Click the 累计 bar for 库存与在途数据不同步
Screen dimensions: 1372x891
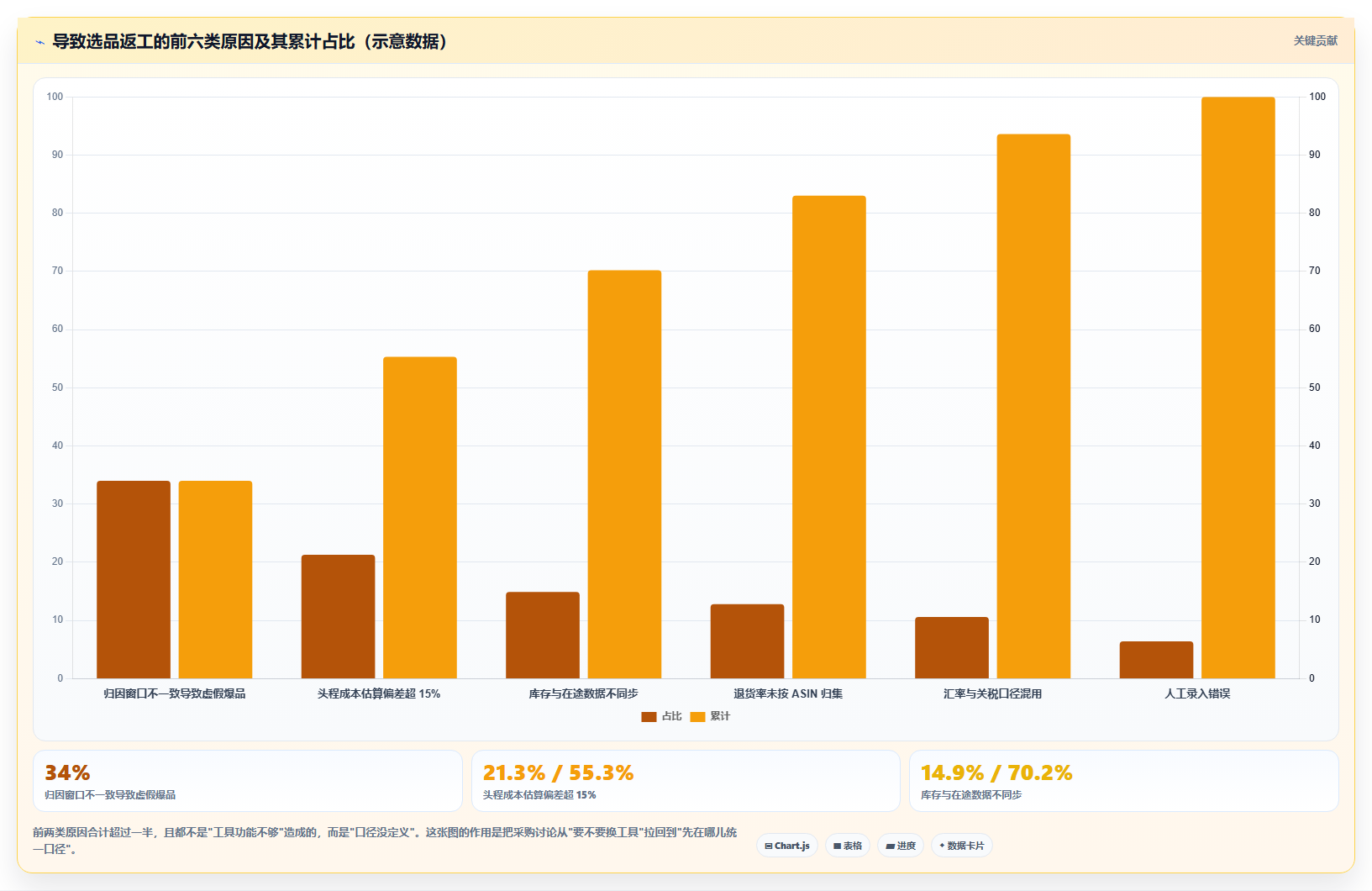(x=624, y=474)
